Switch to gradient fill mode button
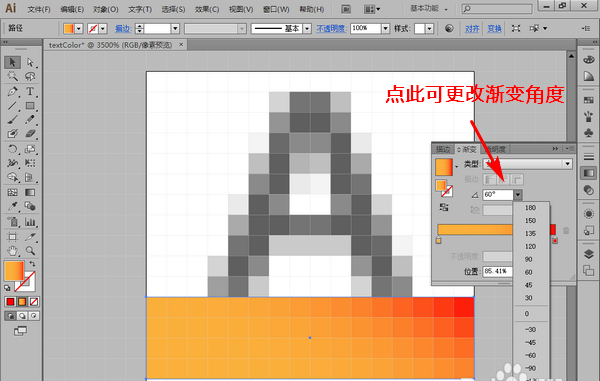The width and height of the screenshot is (600, 381). [x=22, y=302]
